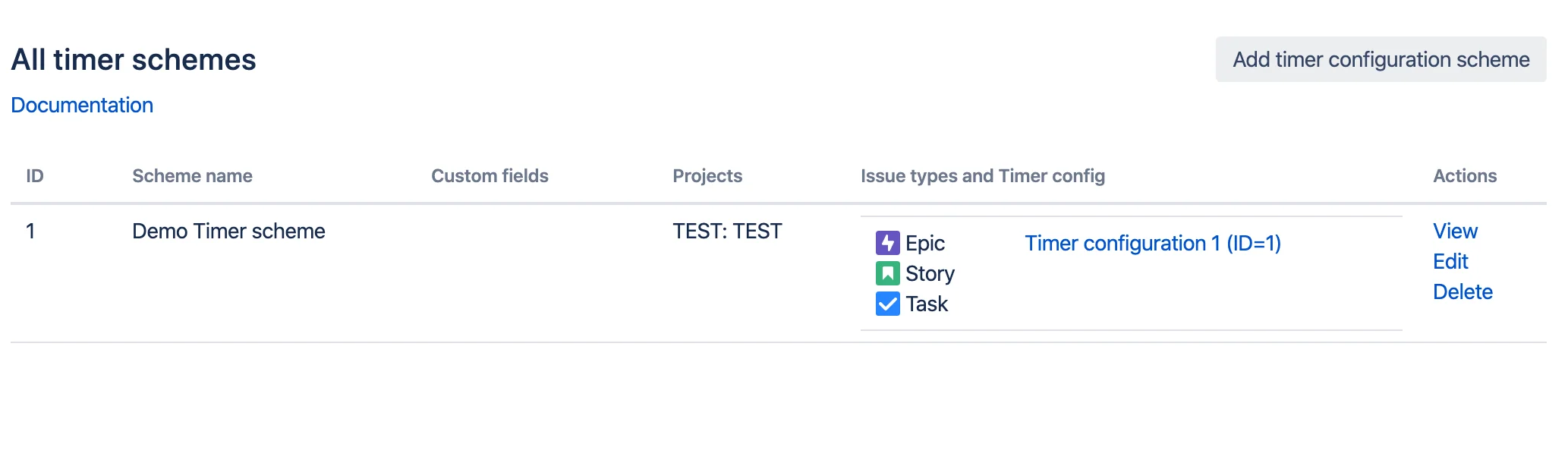
Task: Open Timer configuration 1 (ID=1) link
Action: 1153,243
